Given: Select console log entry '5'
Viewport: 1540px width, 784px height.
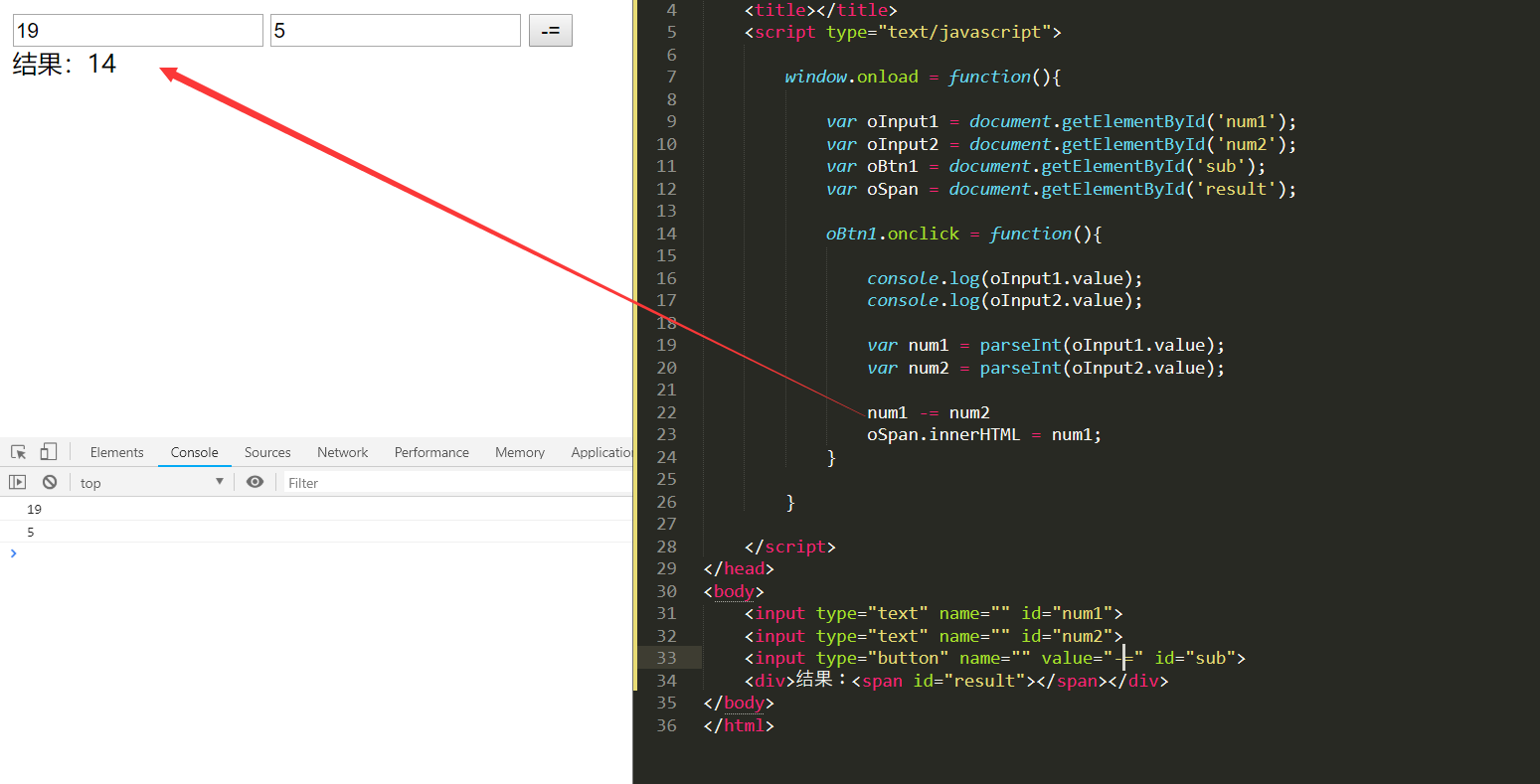Looking at the screenshot, I should [x=316, y=532].
